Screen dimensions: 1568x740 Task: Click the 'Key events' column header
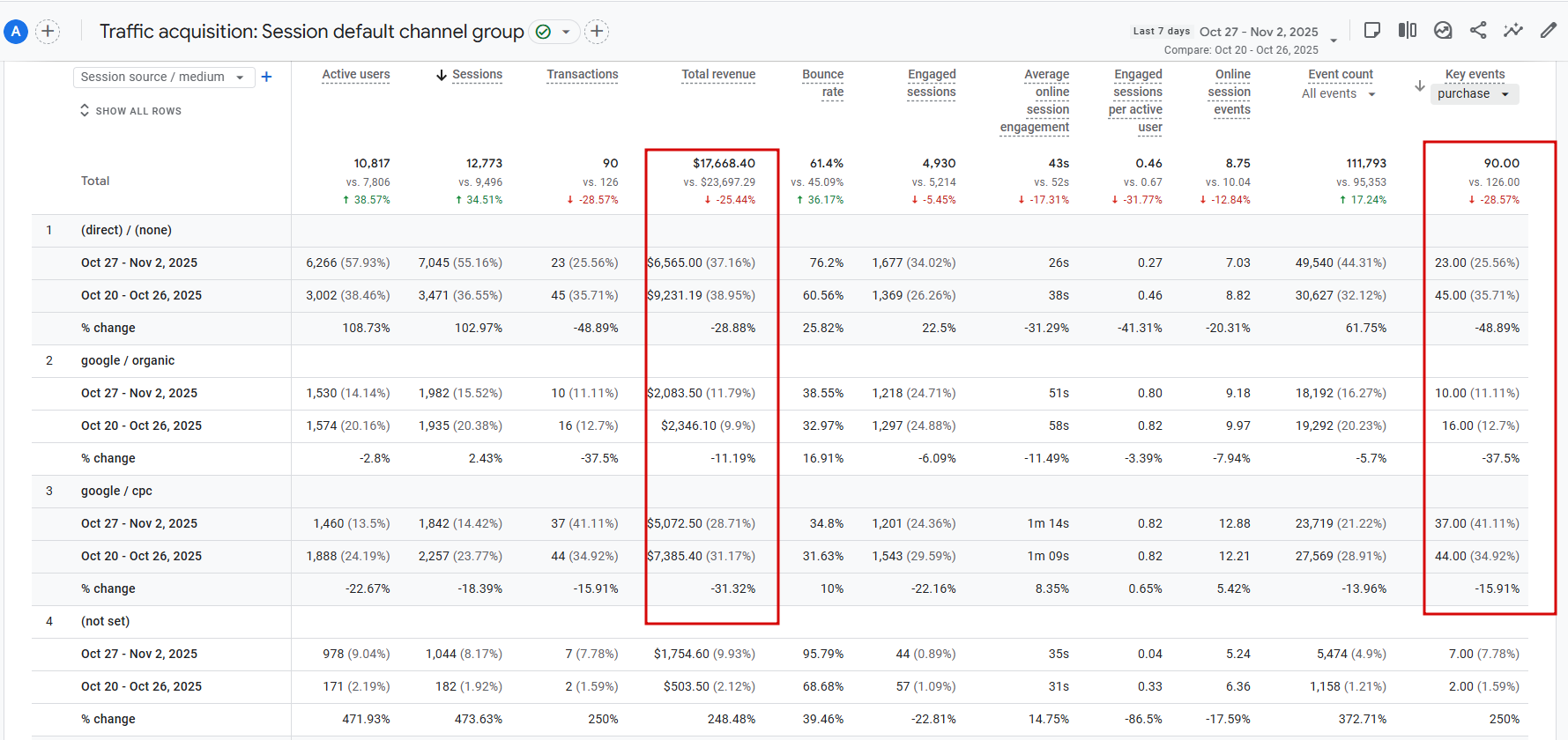(1475, 75)
